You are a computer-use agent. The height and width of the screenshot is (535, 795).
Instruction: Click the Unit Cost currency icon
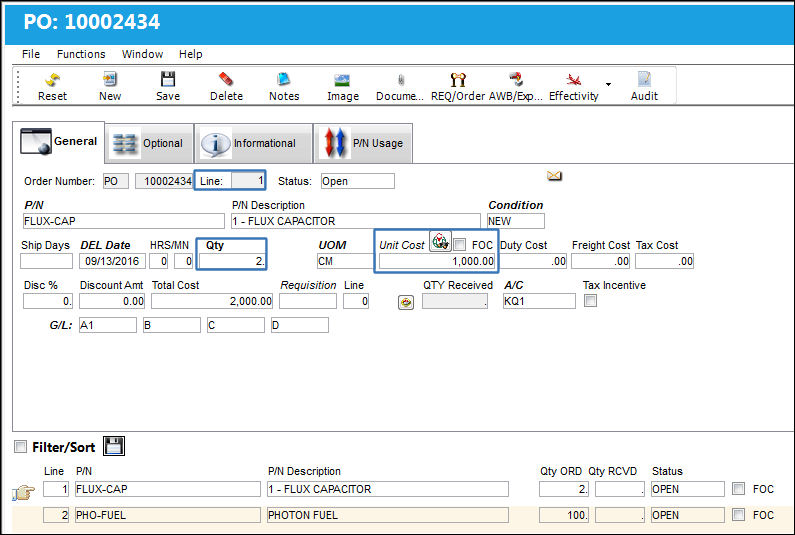click(440, 241)
